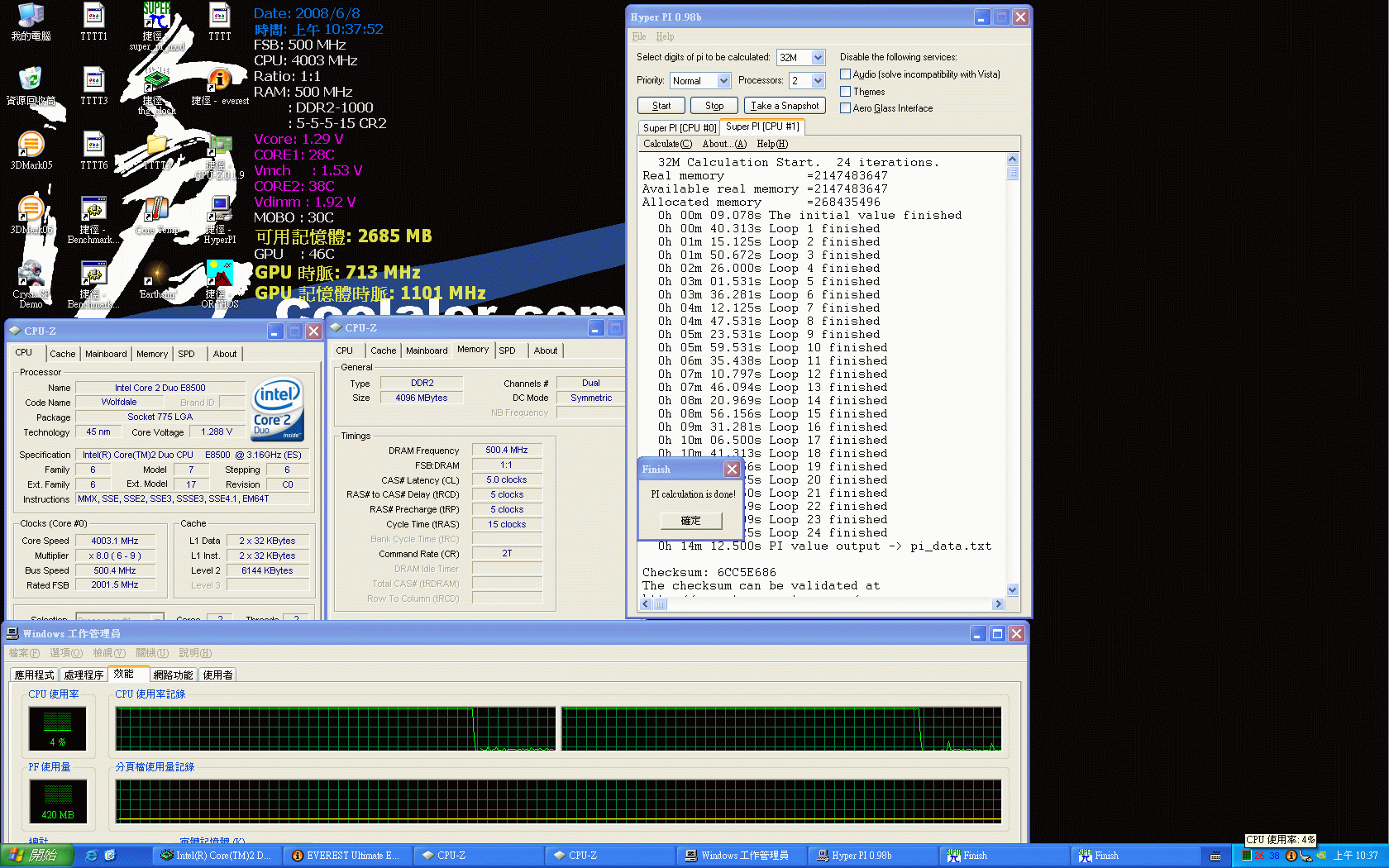Click the system clock in the tray
1389x868 pixels.
1356,856
